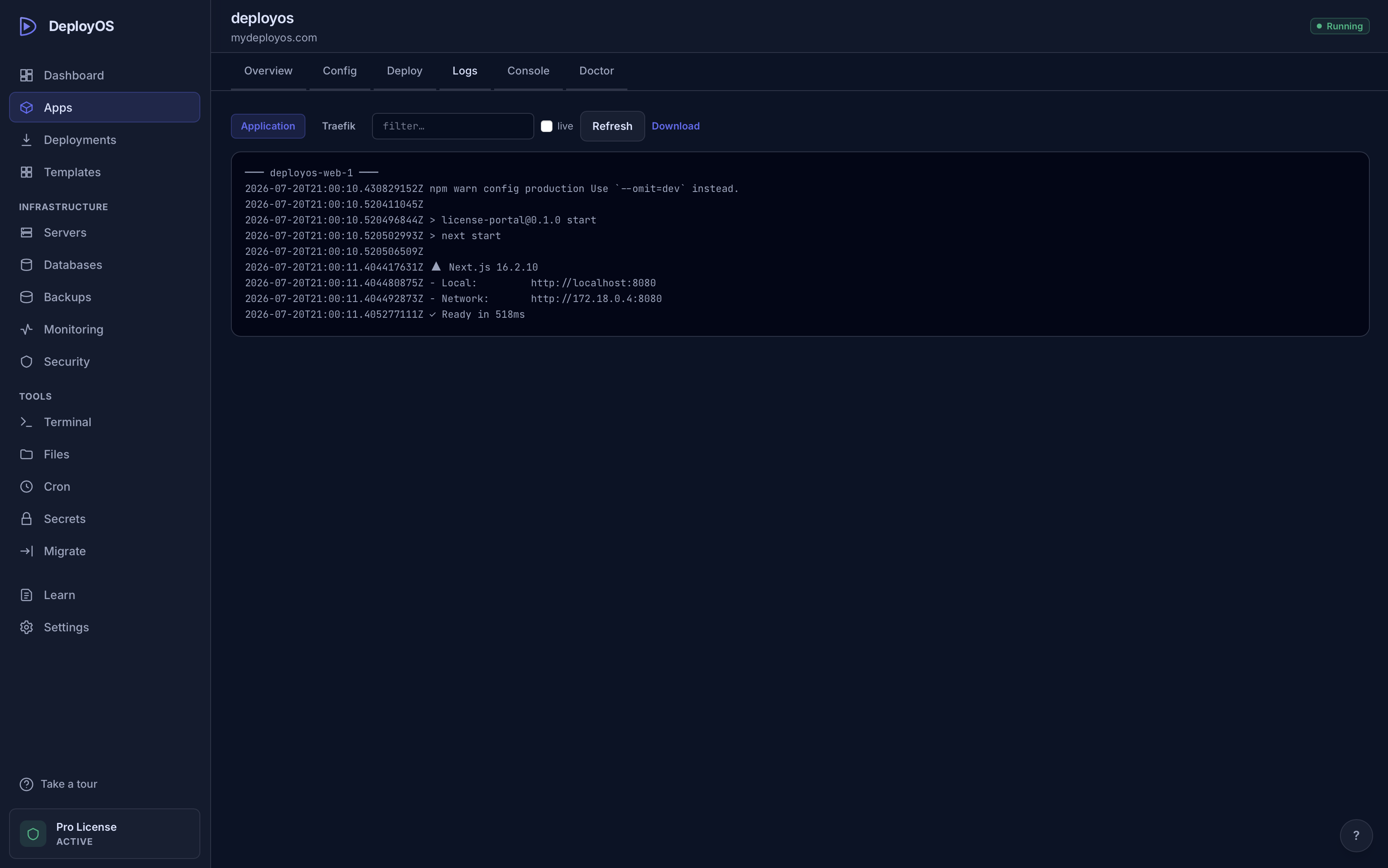Refresh the log output
The width and height of the screenshot is (1388, 868).
[x=612, y=126]
